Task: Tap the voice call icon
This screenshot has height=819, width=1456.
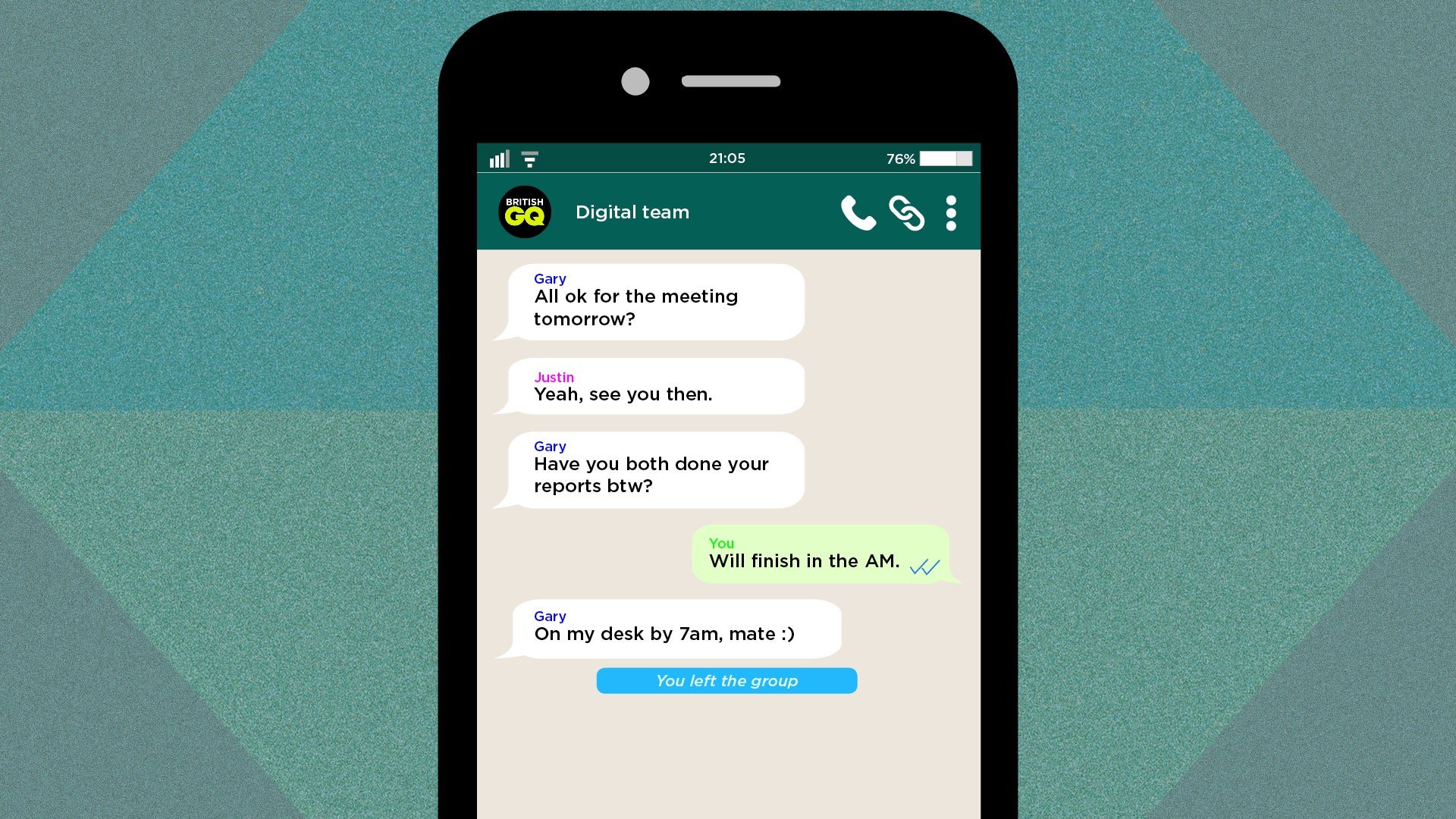Action: [857, 213]
